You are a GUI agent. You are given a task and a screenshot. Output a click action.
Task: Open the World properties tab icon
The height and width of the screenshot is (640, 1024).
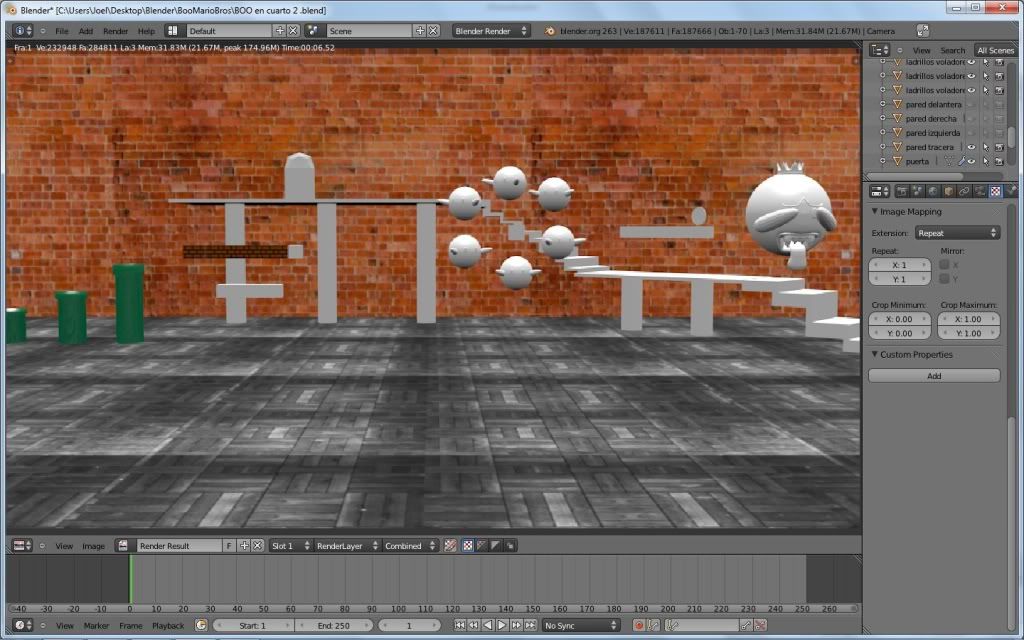pyautogui.click(x=933, y=191)
